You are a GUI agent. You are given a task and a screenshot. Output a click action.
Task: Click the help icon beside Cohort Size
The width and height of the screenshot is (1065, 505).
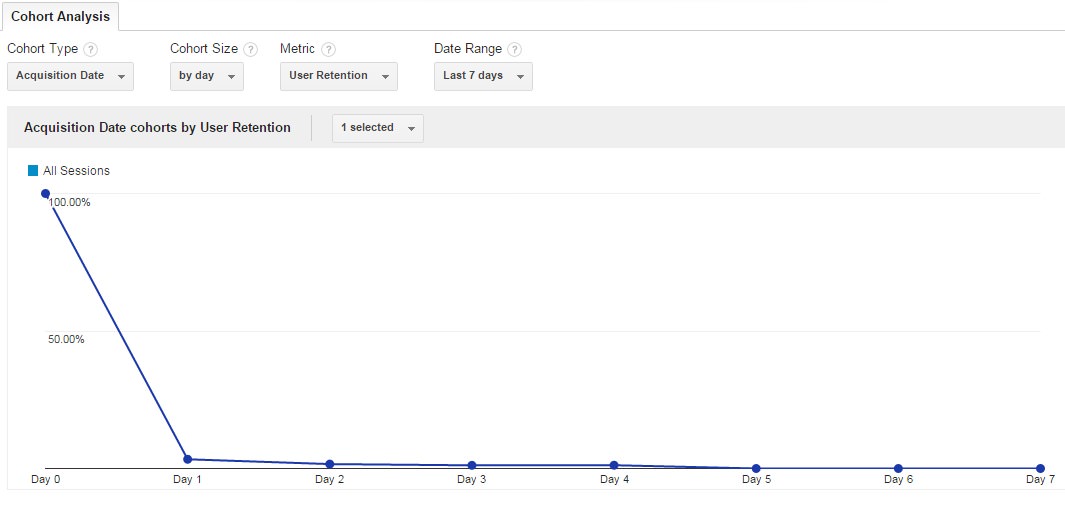250,49
